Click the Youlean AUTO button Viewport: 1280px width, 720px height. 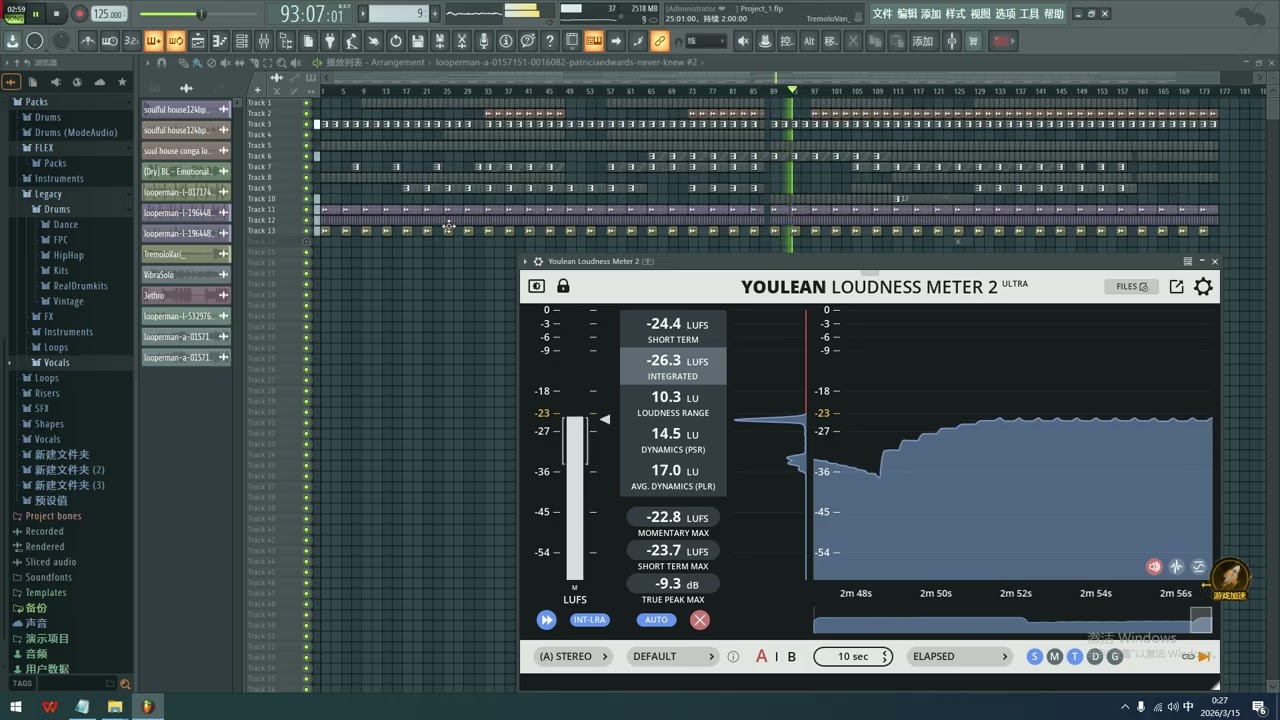click(656, 620)
